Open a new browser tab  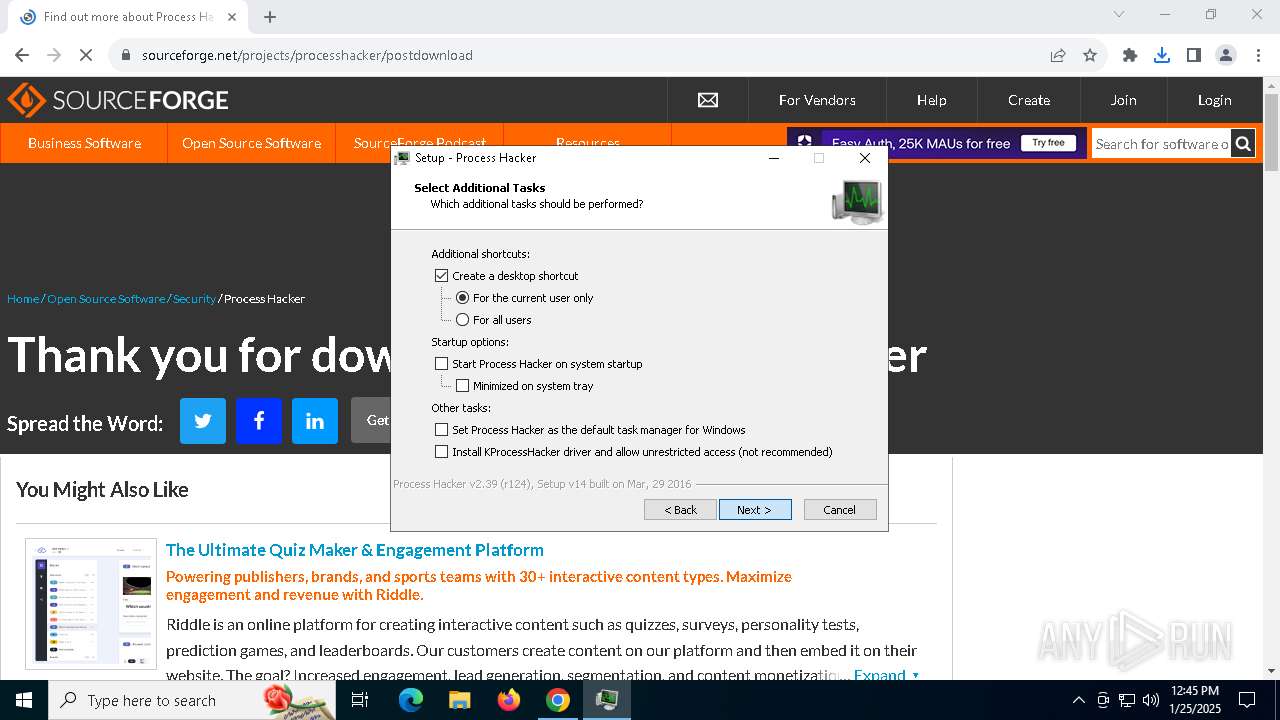(270, 17)
